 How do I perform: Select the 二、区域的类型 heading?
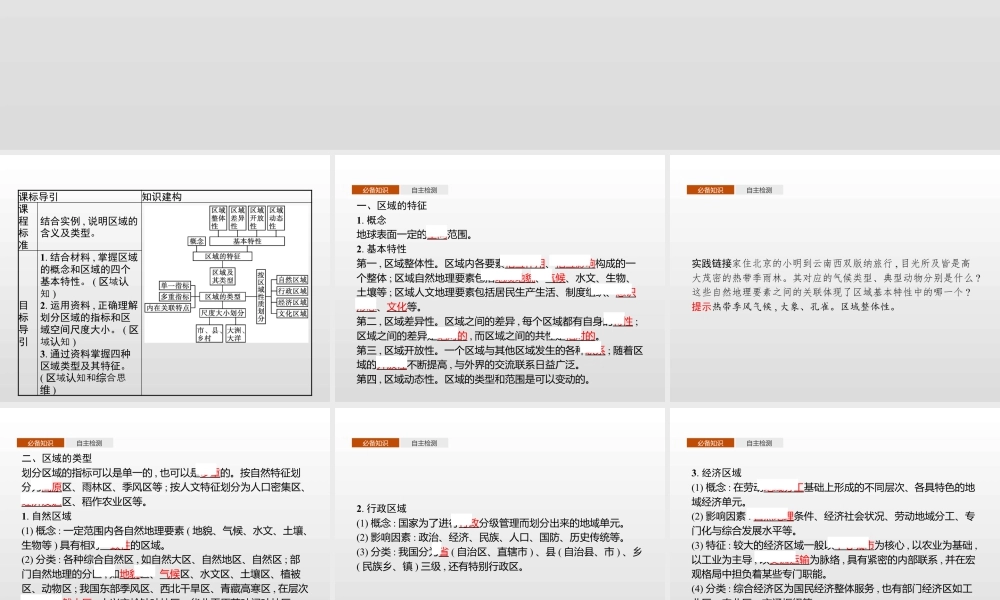point(57,458)
